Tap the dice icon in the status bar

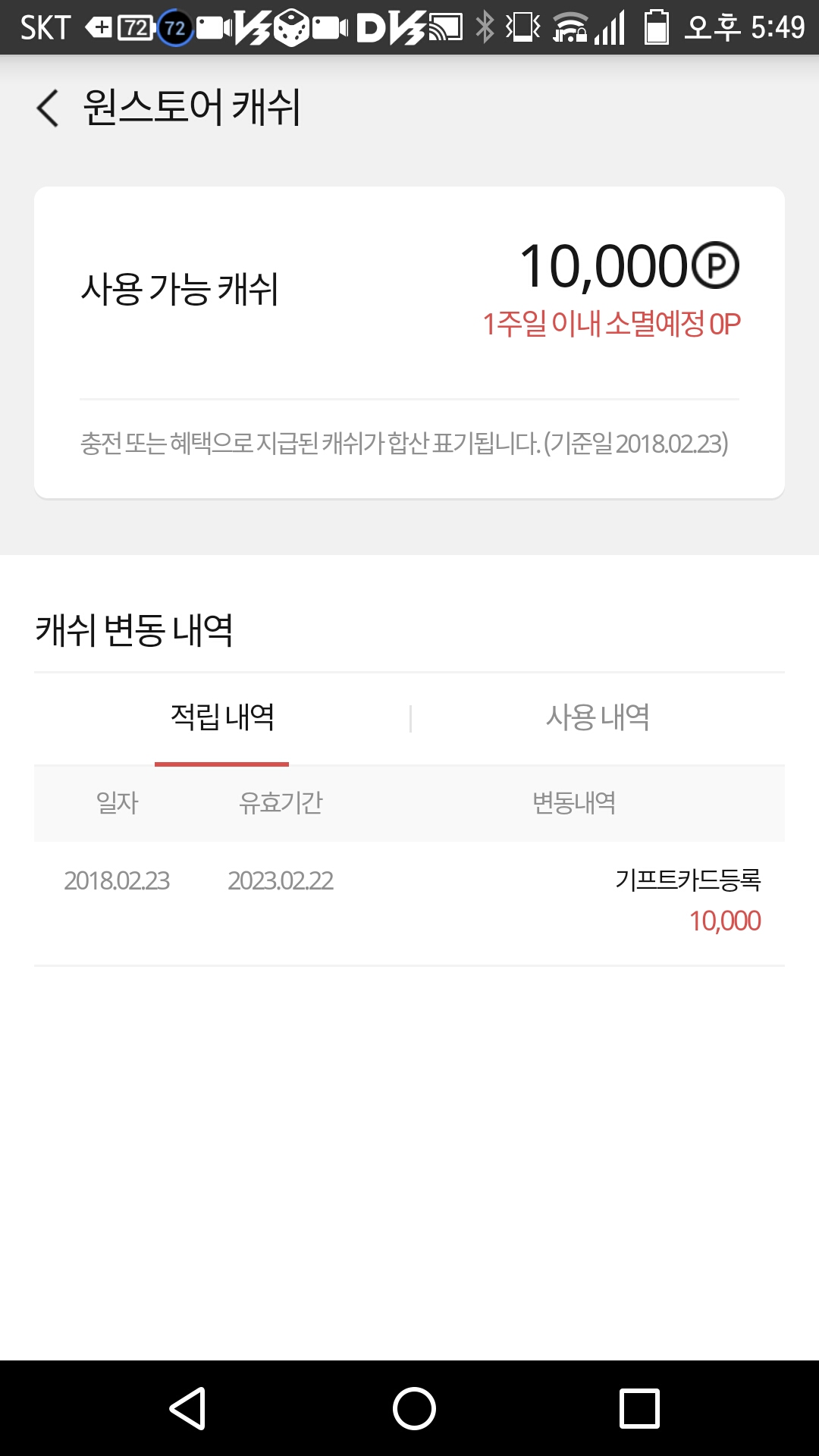coord(291,28)
